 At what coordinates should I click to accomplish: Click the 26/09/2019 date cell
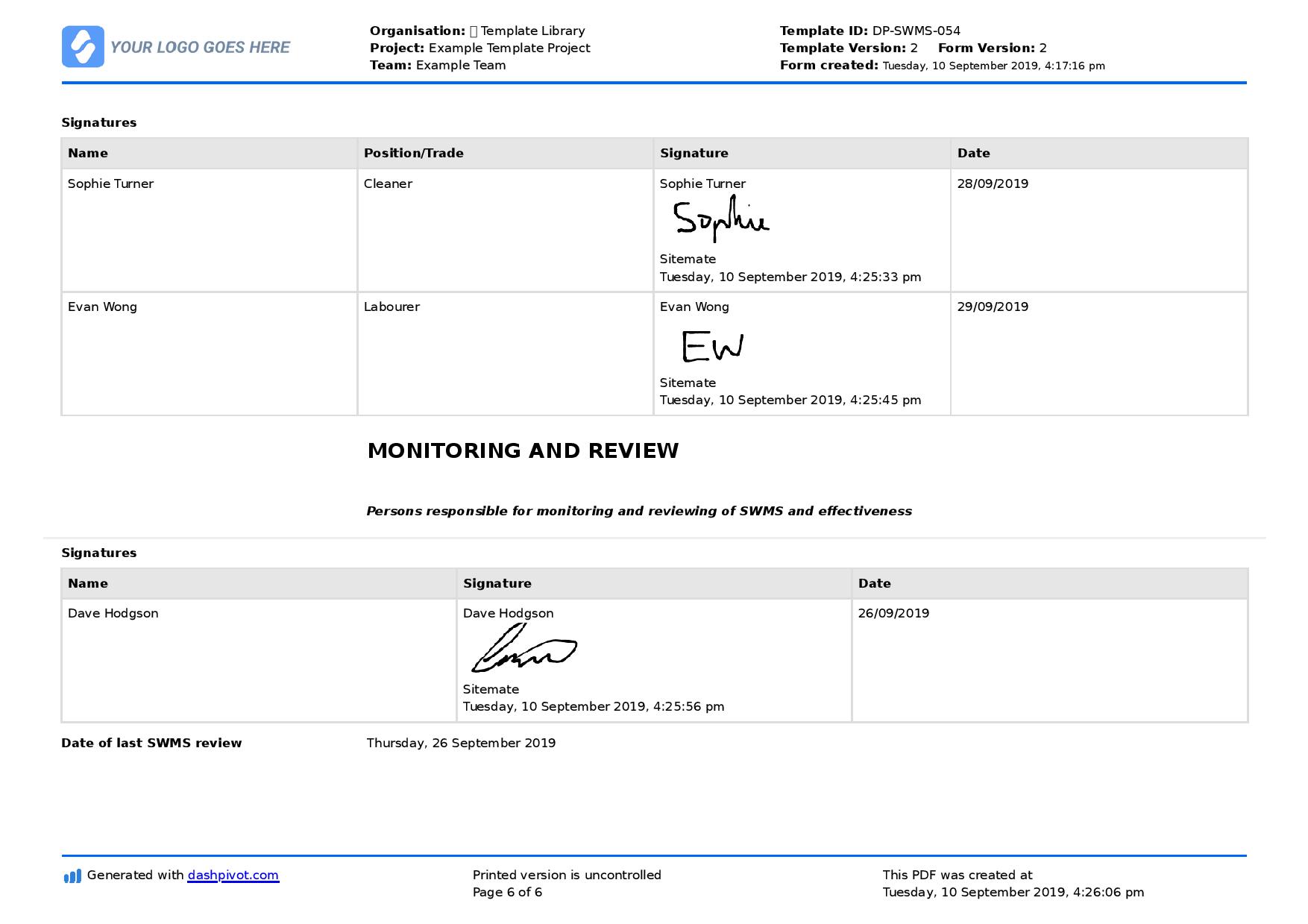tap(1048, 660)
